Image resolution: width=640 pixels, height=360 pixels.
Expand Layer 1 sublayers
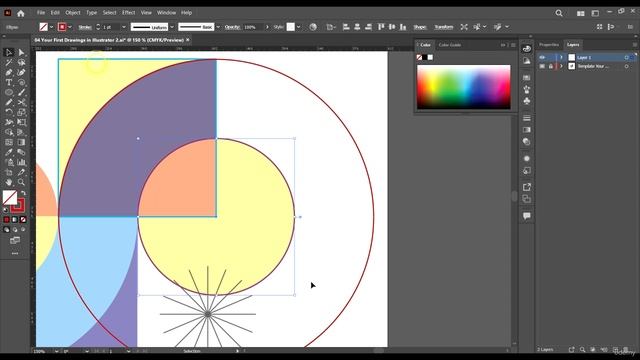561,58
